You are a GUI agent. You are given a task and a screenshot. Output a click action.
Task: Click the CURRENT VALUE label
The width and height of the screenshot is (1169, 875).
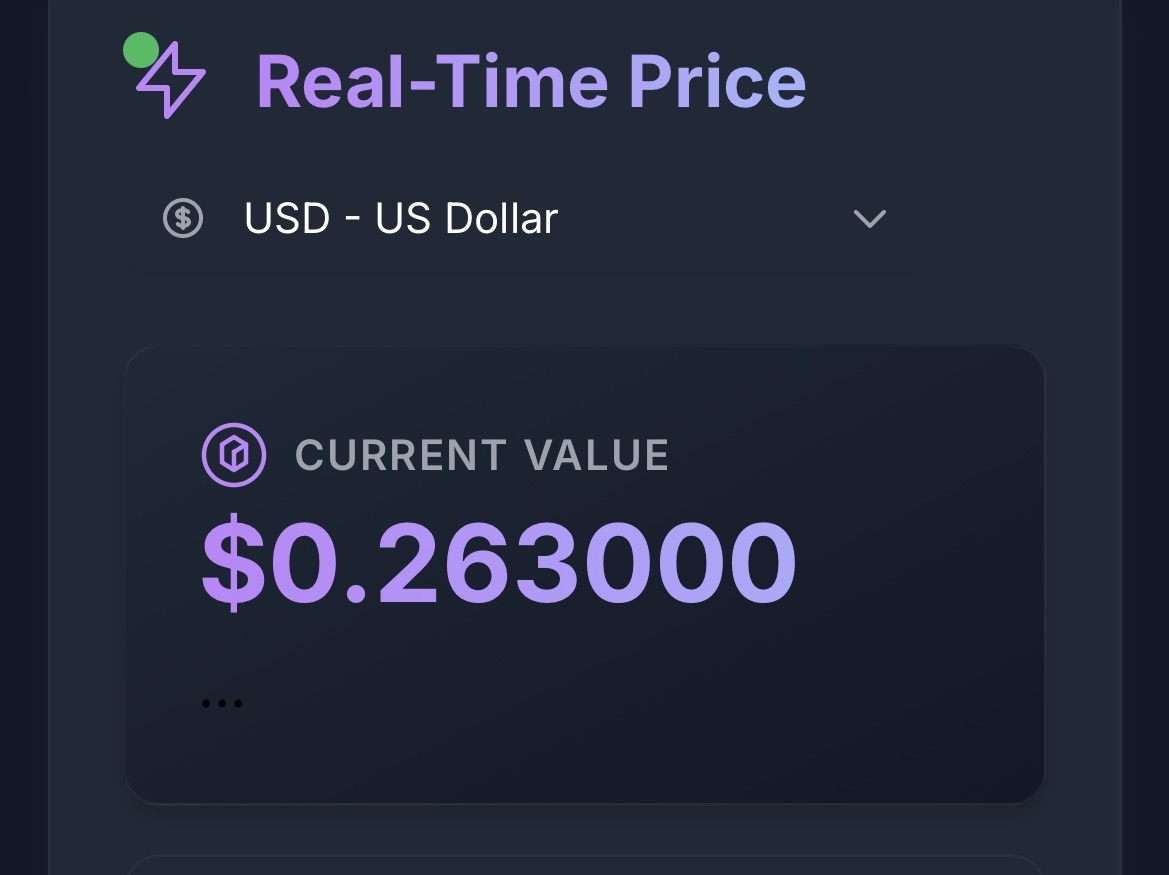[482, 455]
